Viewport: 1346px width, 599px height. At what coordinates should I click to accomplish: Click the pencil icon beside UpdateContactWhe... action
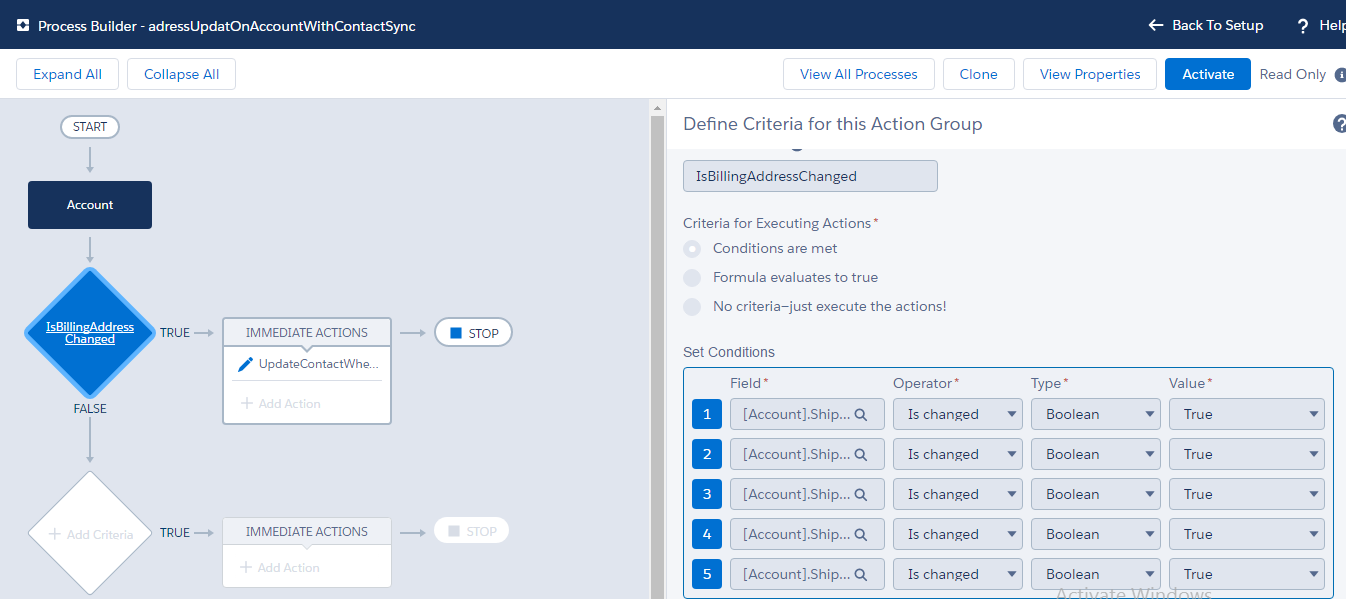point(245,364)
